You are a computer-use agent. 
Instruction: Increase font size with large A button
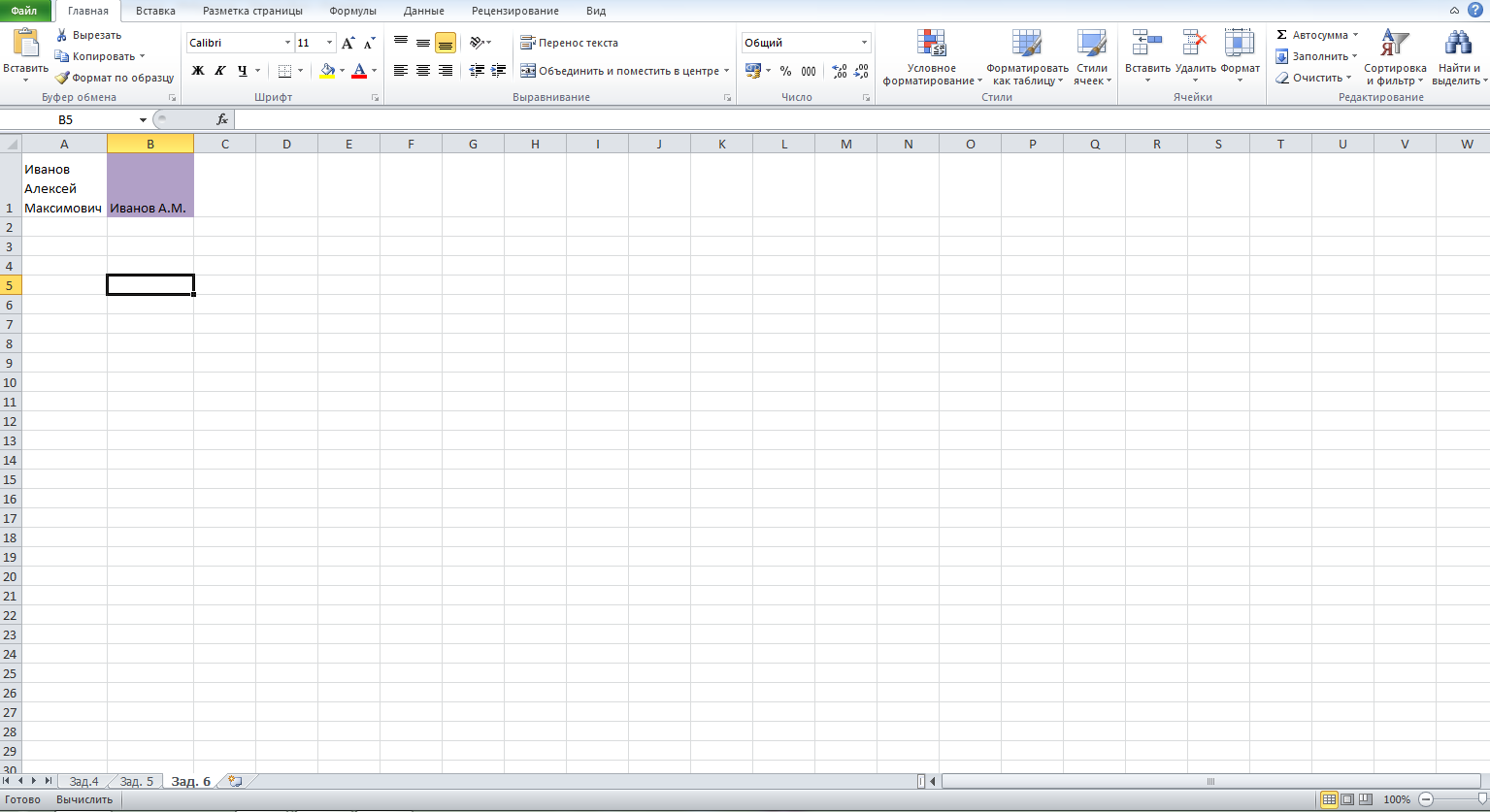[348, 43]
